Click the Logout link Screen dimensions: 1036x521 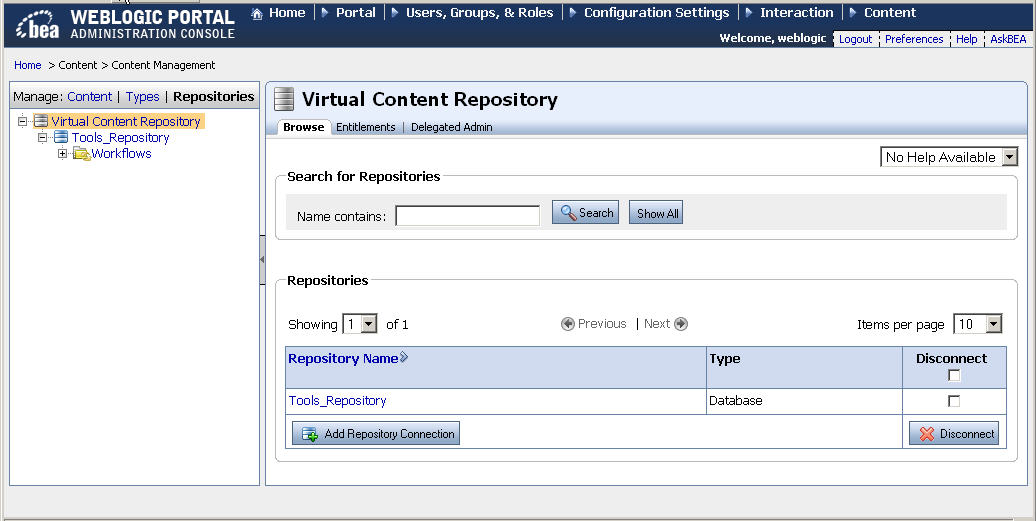point(855,39)
